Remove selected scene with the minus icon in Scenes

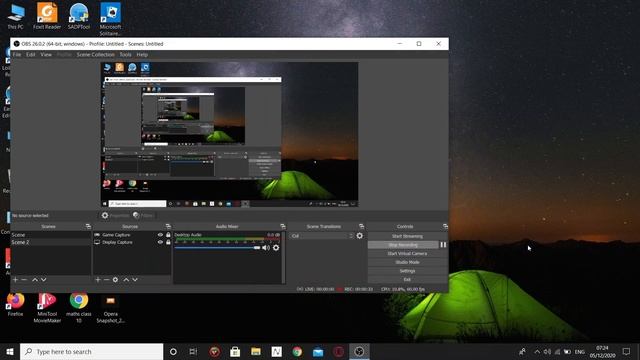[x=24, y=280]
